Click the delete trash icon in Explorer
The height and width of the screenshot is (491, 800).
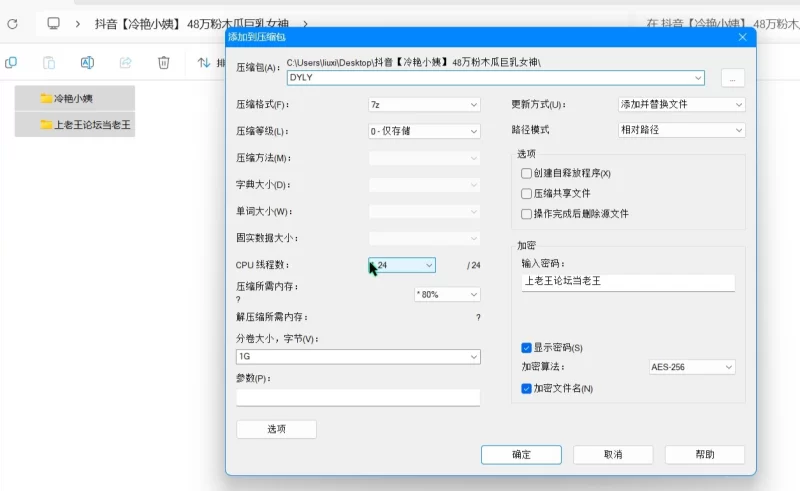(x=164, y=63)
